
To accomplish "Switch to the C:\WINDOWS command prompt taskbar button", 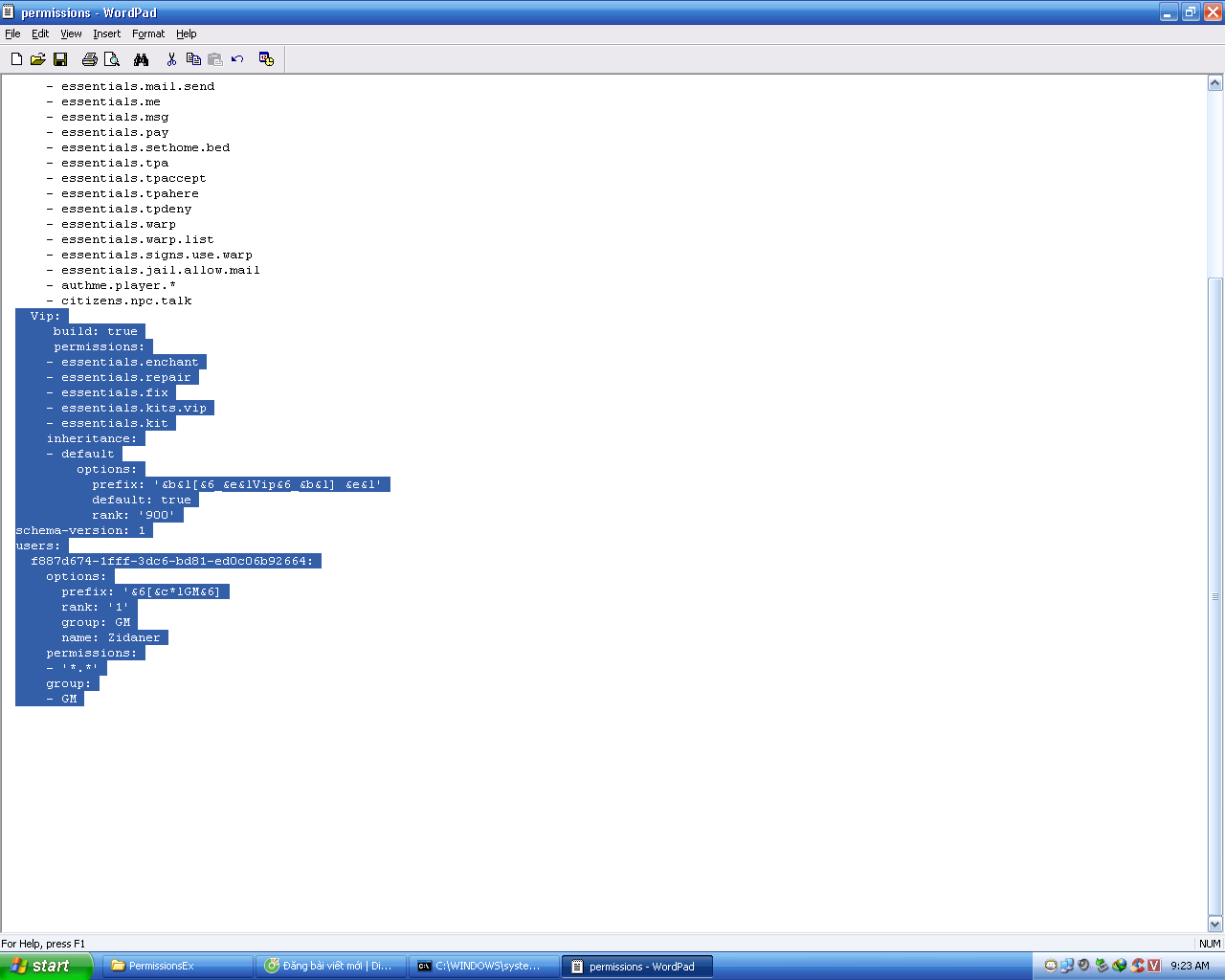I will pyautogui.click(x=485, y=966).
